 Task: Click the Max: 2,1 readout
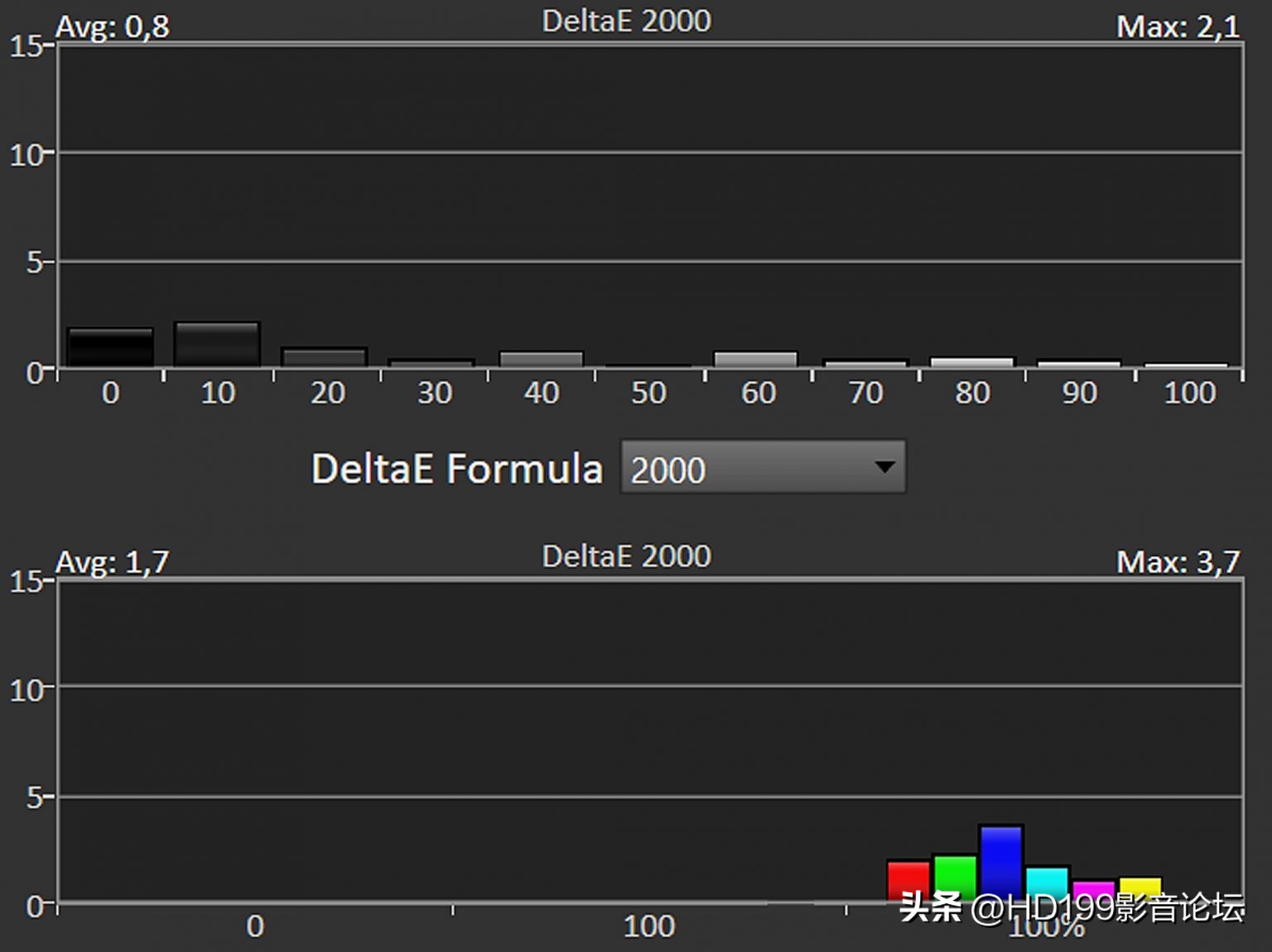click(x=1177, y=26)
